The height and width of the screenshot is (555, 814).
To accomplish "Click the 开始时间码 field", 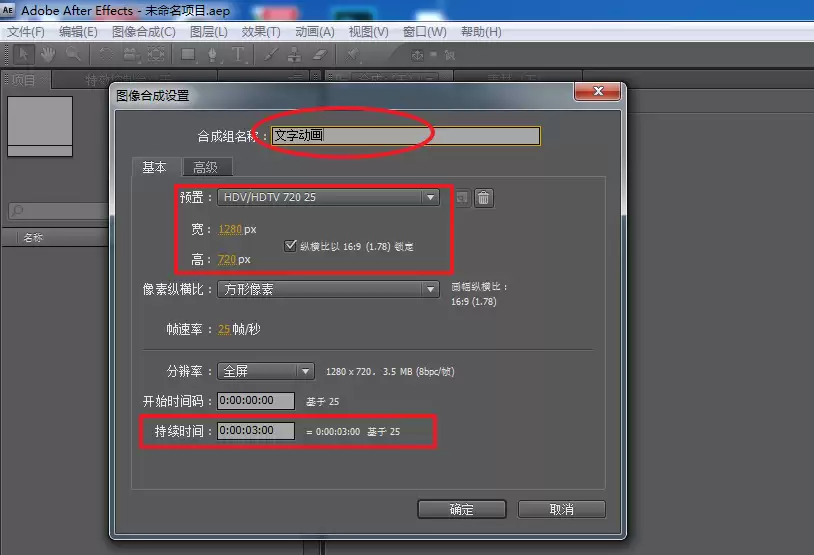I will [256, 400].
